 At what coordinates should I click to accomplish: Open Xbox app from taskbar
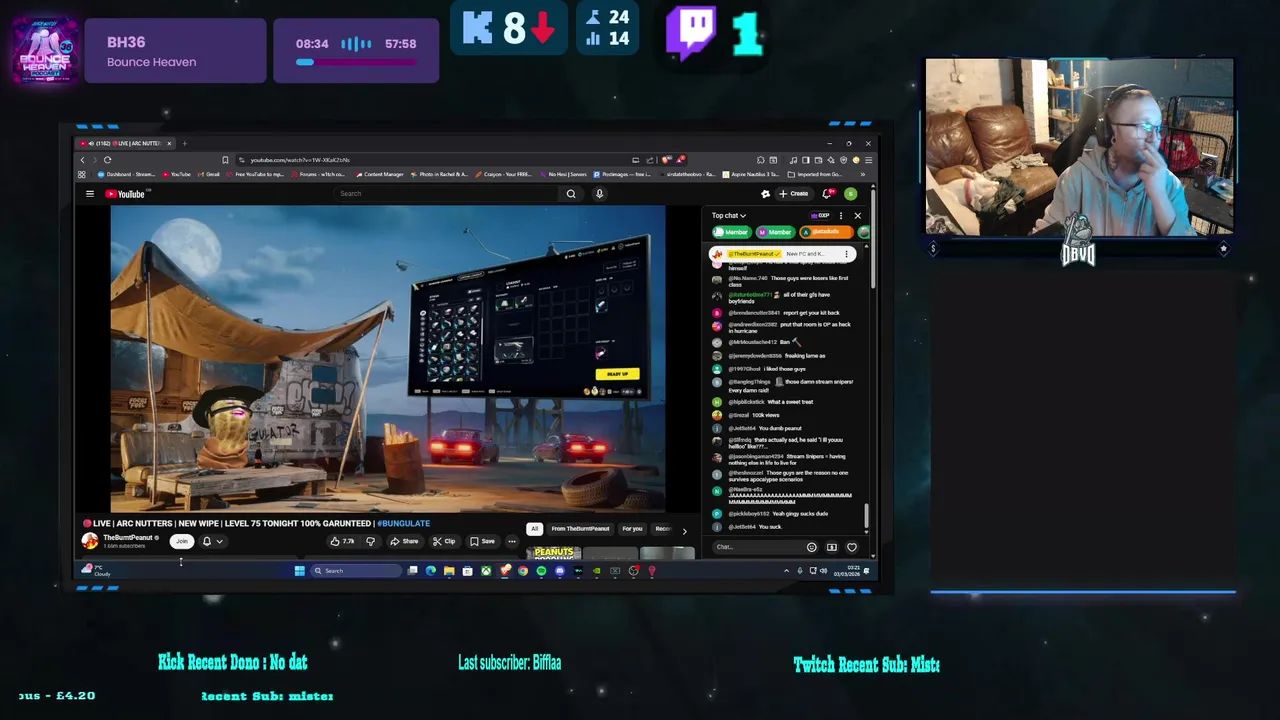point(486,571)
